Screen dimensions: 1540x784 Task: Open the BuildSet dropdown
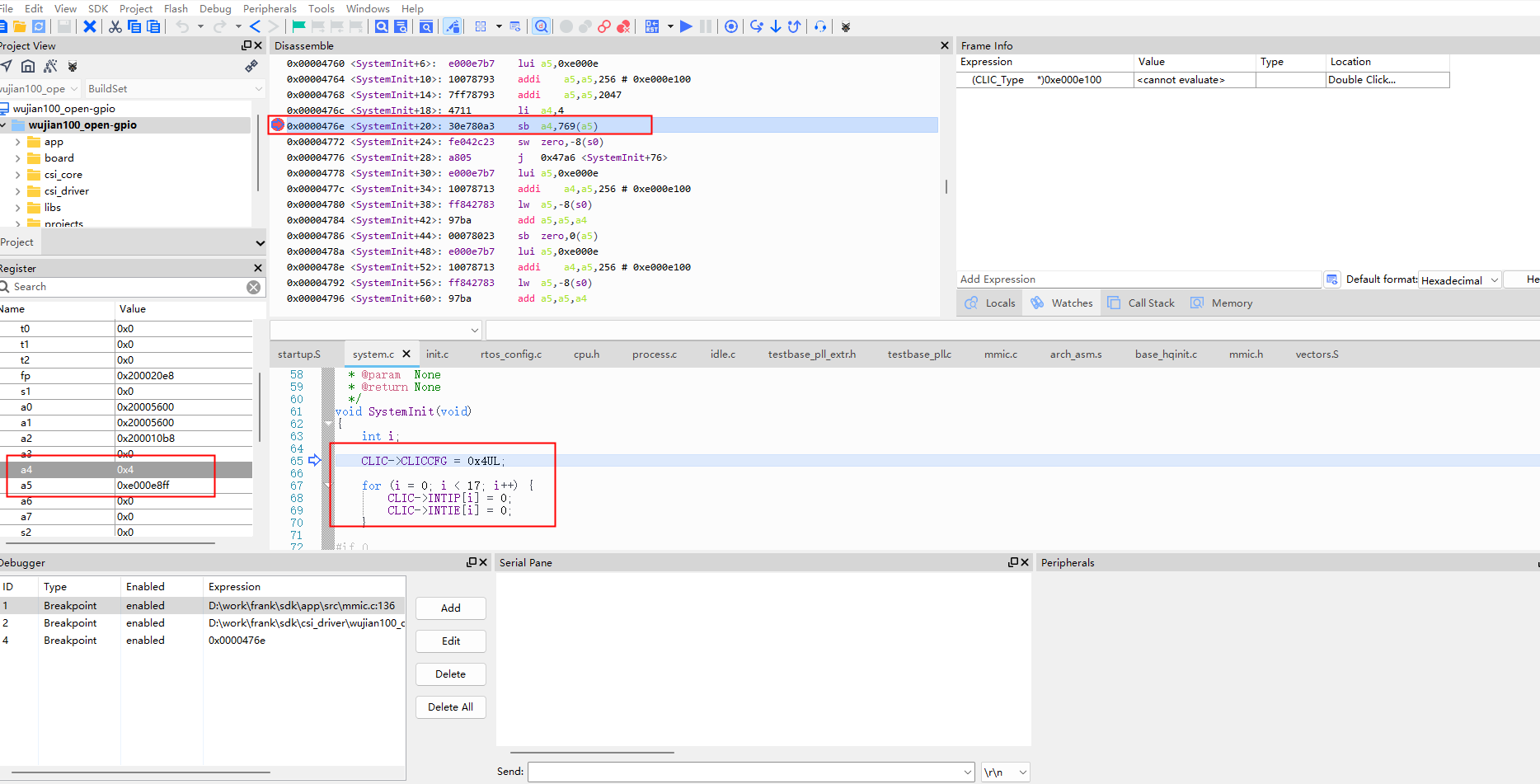coord(174,88)
